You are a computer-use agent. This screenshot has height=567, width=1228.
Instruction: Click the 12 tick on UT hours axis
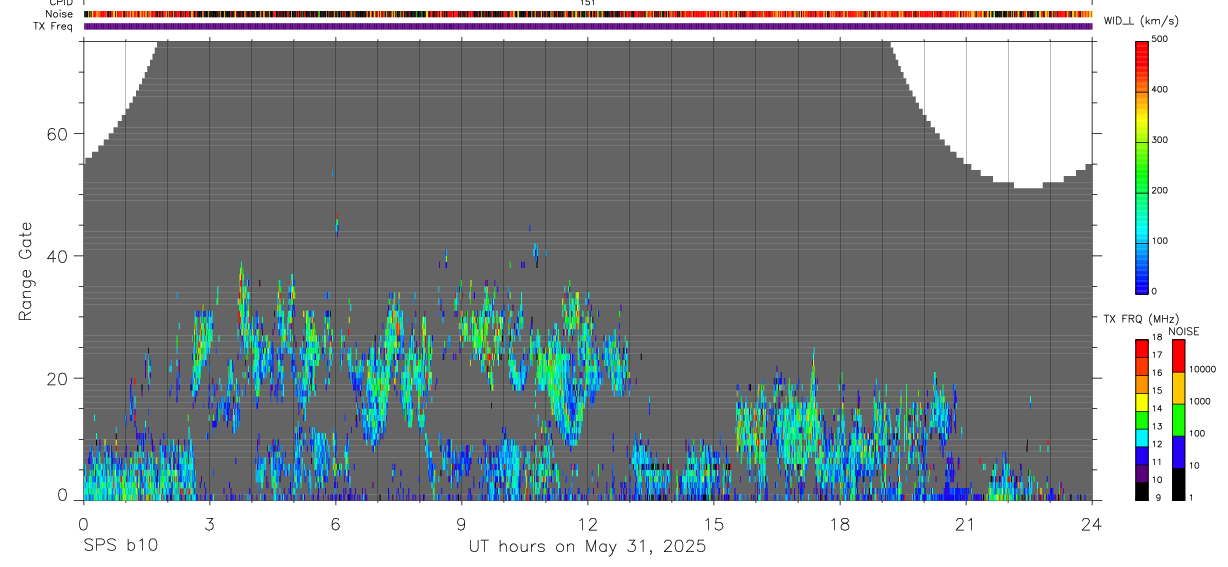pyautogui.click(x=587, y=524)
